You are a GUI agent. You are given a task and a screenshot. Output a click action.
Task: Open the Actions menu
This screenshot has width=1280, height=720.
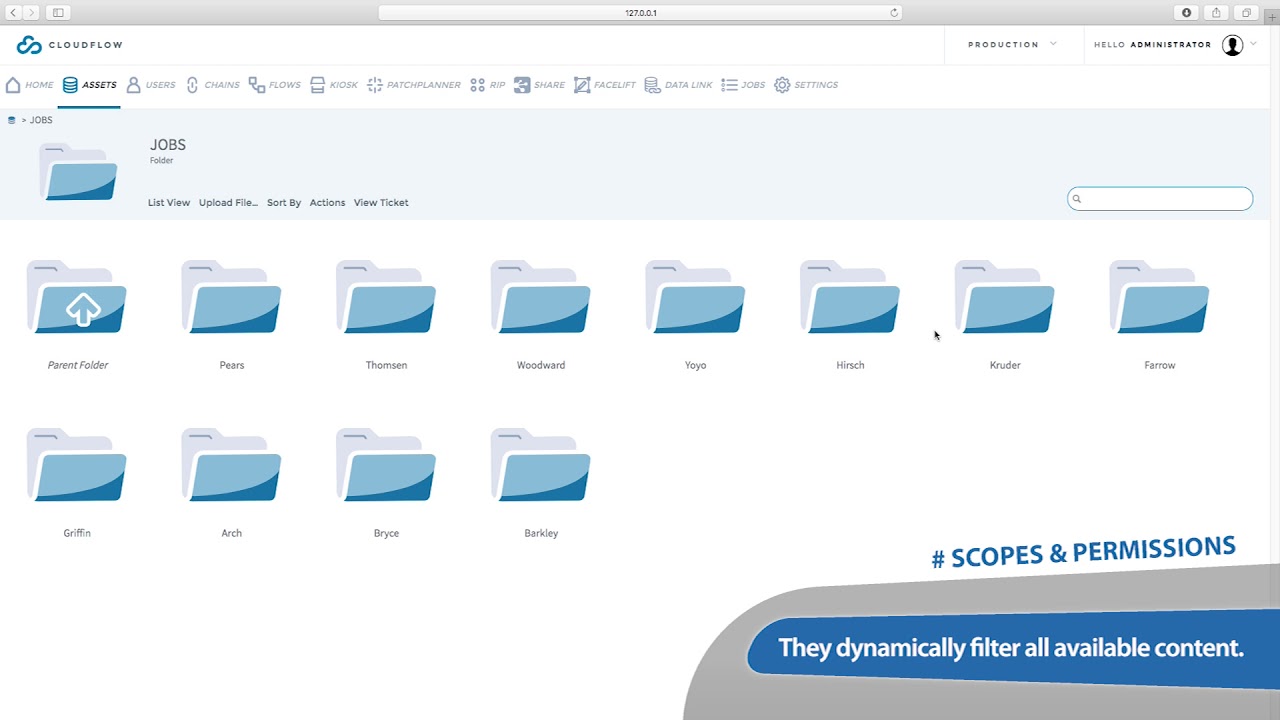tap(327, 203)
